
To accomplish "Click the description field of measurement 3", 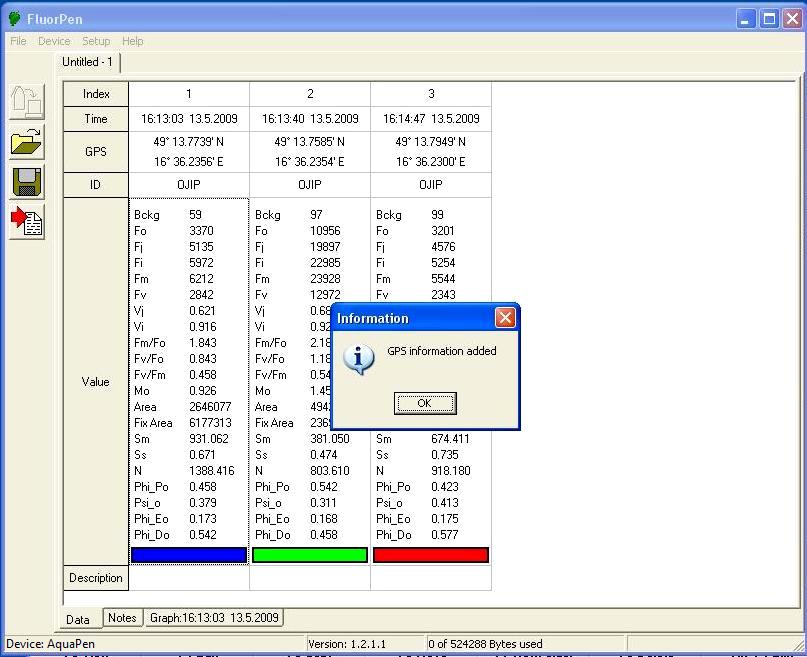I will point(431,578).
